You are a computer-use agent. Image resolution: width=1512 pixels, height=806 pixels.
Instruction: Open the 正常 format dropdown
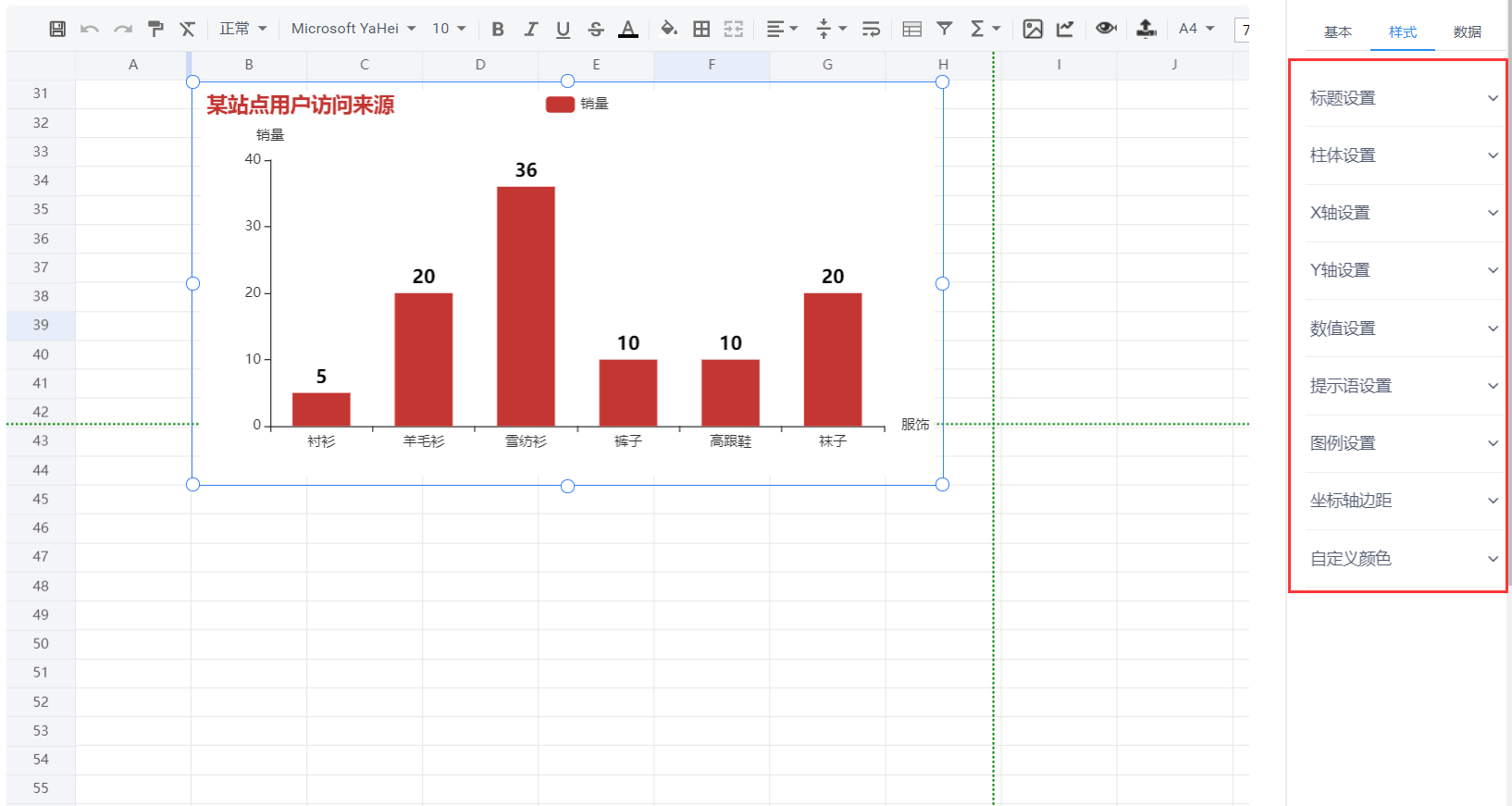click(243, 29)
